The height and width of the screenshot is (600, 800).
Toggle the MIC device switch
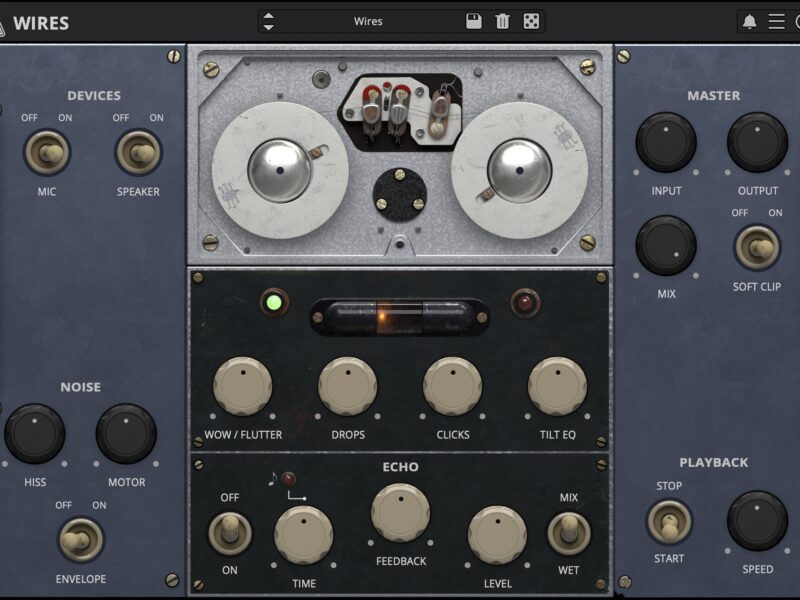(x=46, y=153)
